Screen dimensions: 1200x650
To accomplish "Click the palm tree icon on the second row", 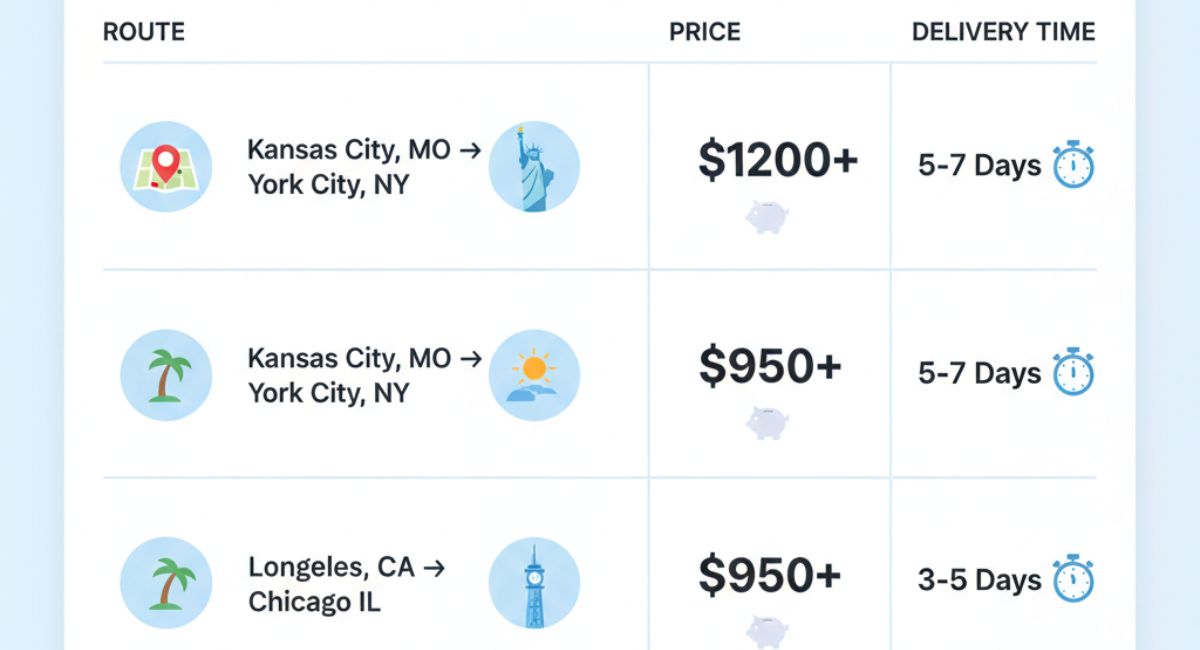I will [x=166, y=374].
